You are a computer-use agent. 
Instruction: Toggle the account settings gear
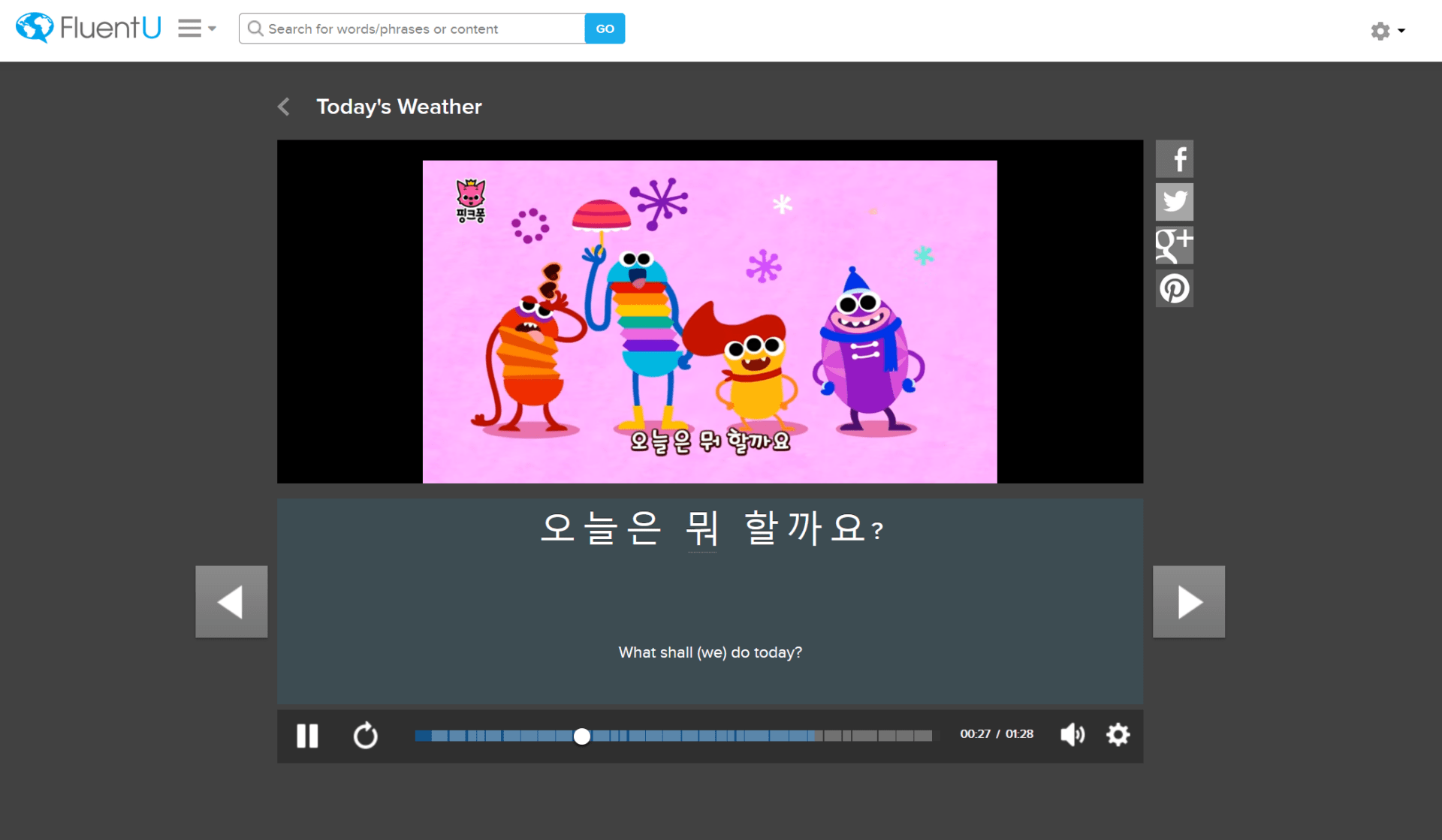(x=1380, y=31)
